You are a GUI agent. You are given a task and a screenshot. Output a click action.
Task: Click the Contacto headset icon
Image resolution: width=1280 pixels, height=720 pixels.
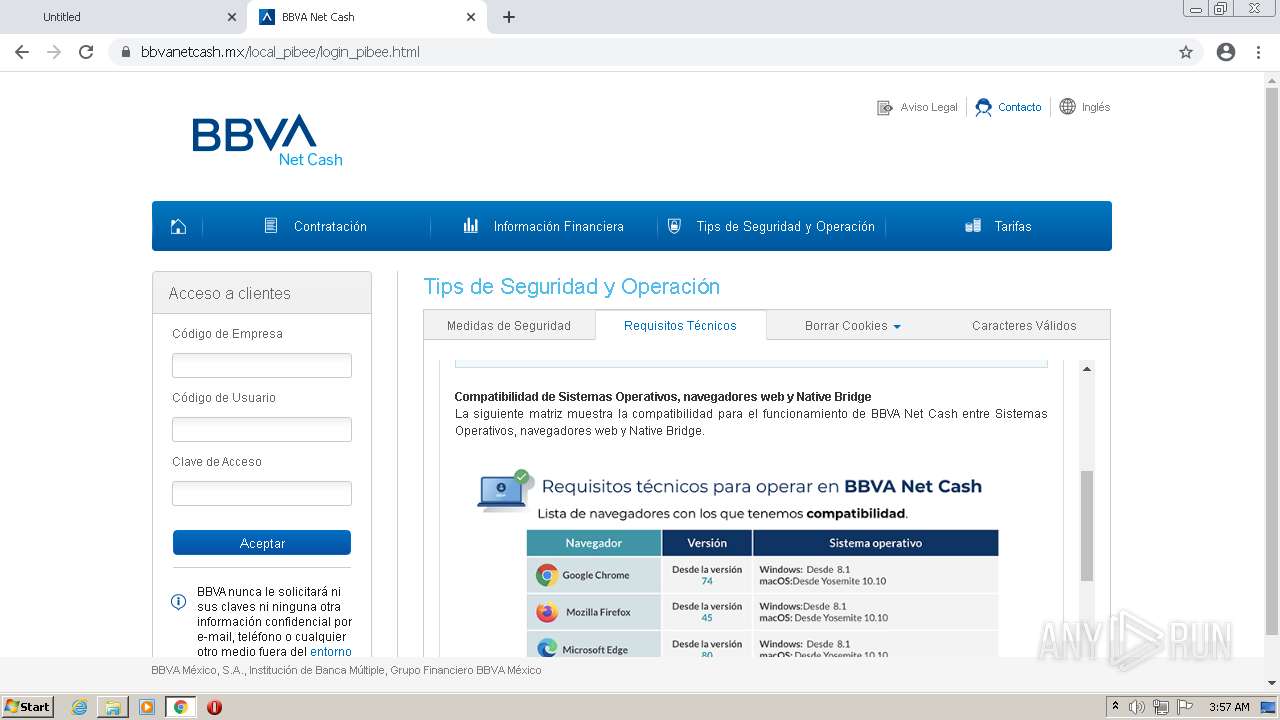click(x=984, y=107)
